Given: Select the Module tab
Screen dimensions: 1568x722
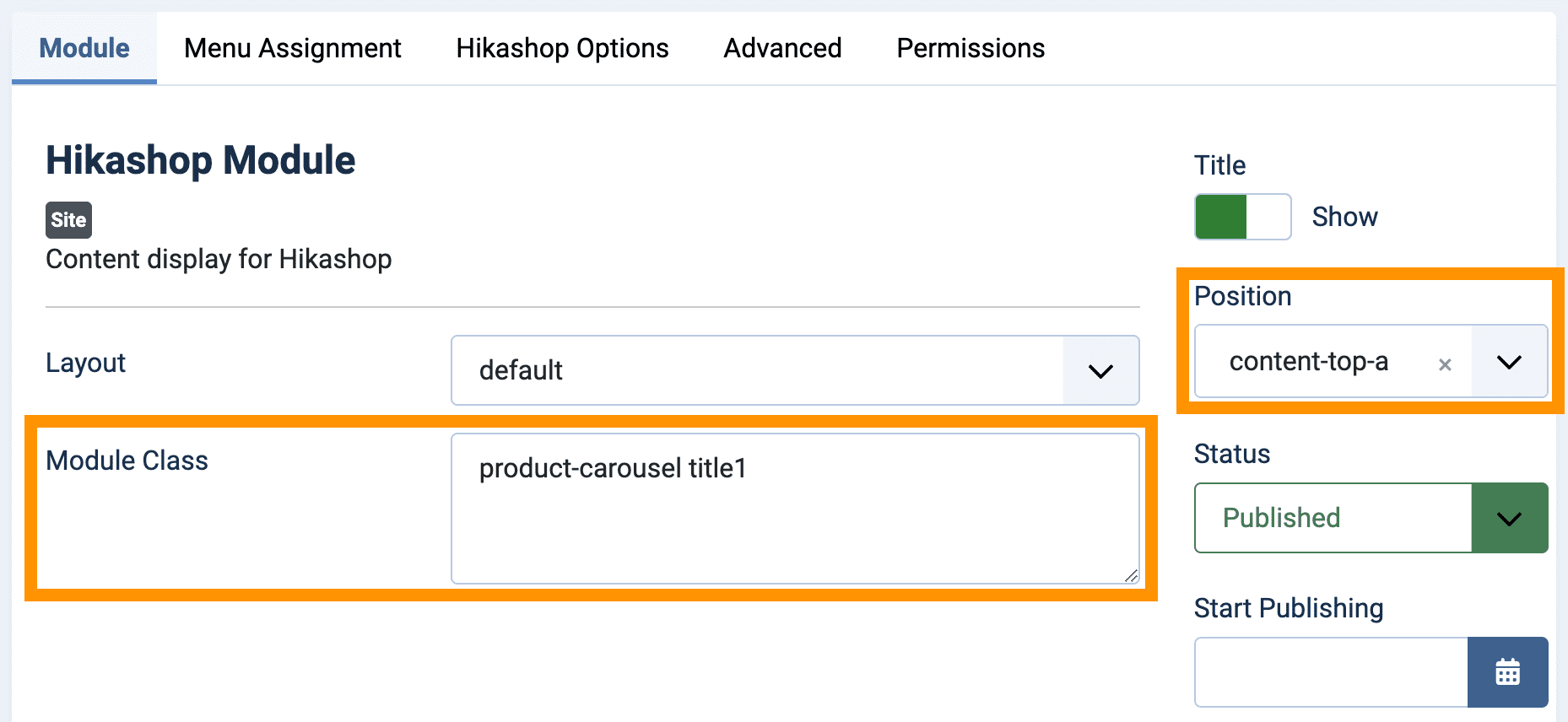Looking at the screenshot, I should click(x=84, y=48).
